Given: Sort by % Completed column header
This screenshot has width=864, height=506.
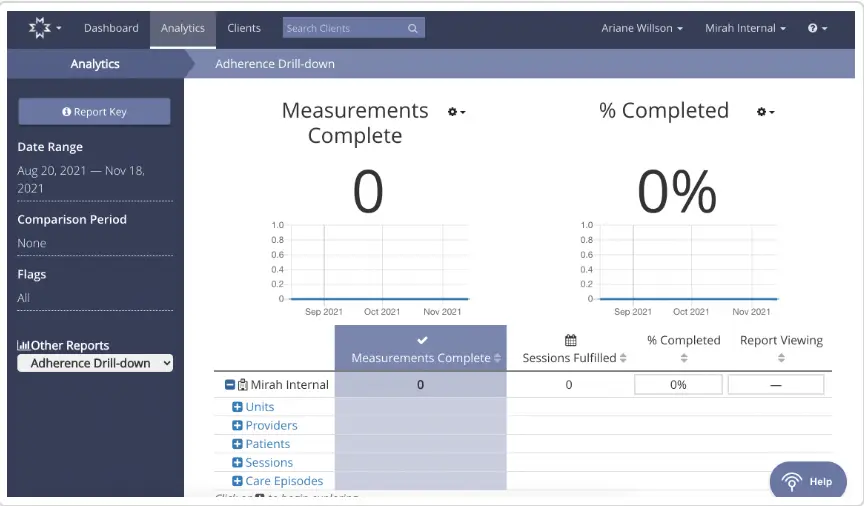Looking at the screenshot, I should (x=684, y=348).
